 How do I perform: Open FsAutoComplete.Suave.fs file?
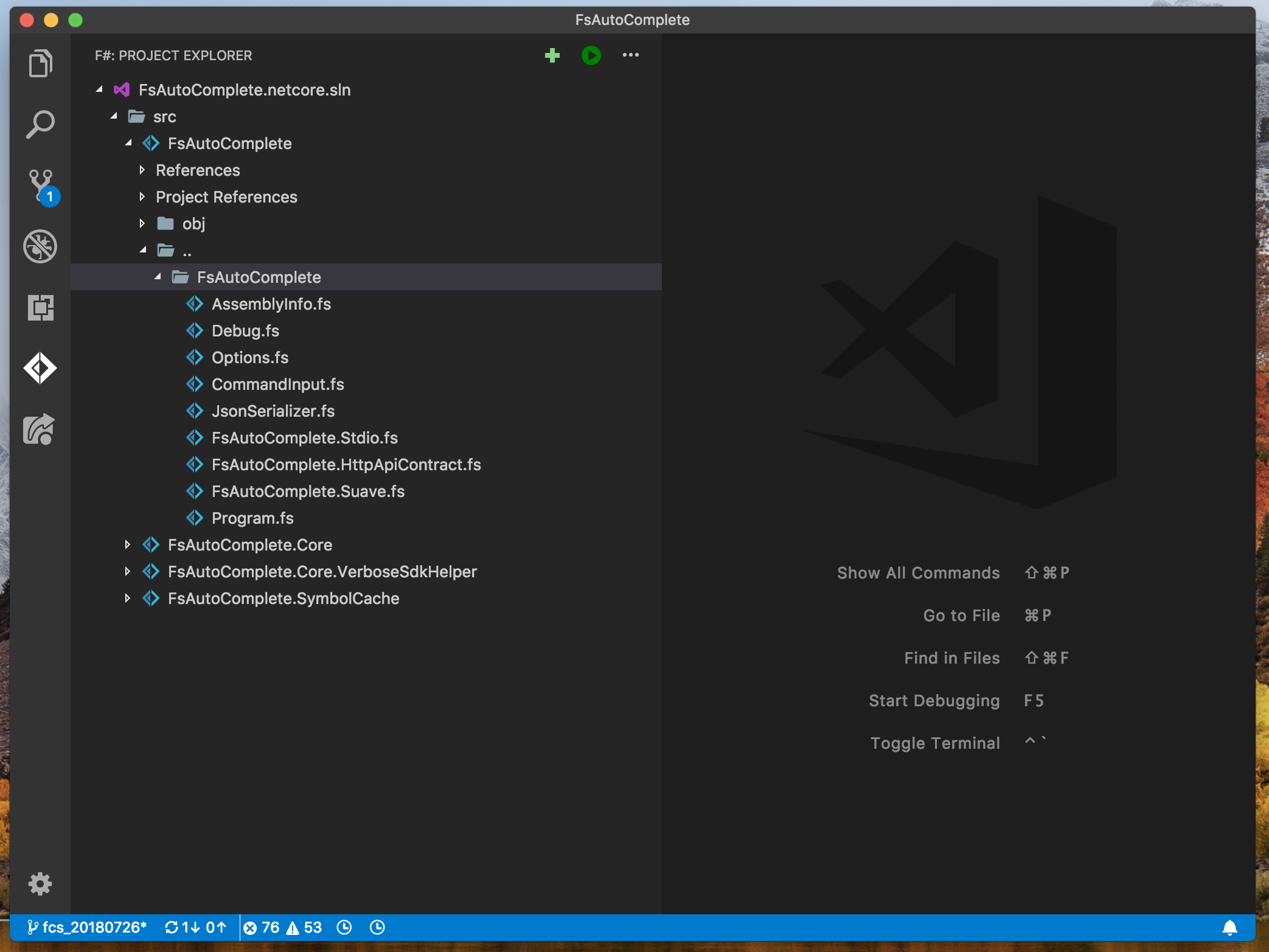(x=308, y=492)
